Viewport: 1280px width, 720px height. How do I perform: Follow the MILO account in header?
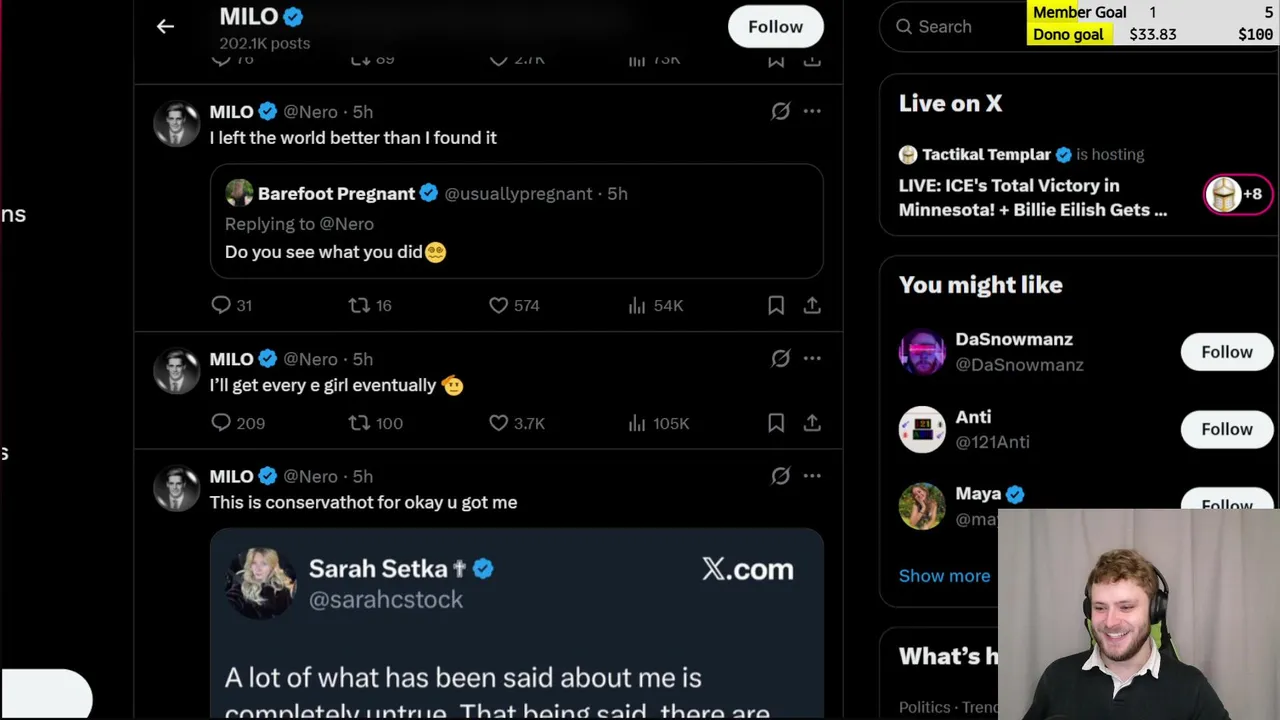point(775,27)
